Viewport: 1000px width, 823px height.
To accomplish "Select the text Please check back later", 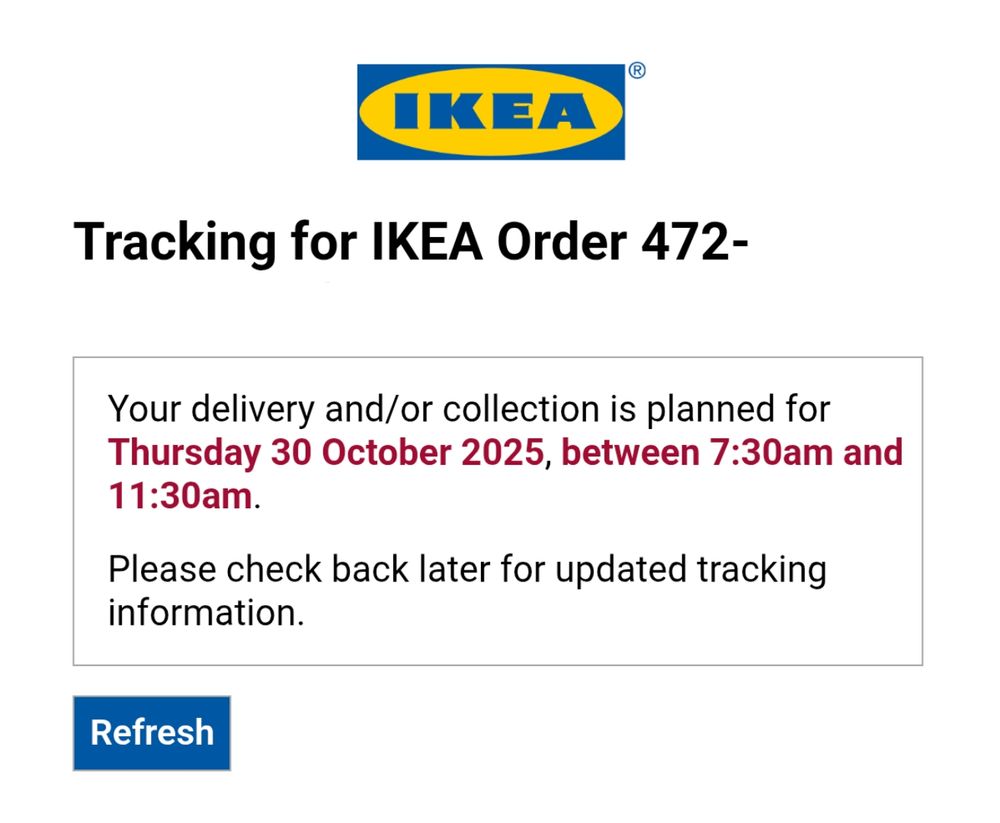I will pos(300,569).
